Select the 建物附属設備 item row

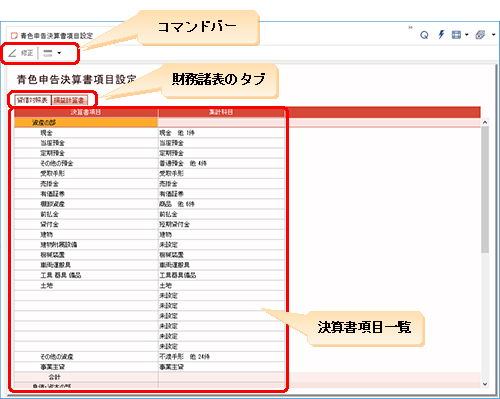click(86, 245)
